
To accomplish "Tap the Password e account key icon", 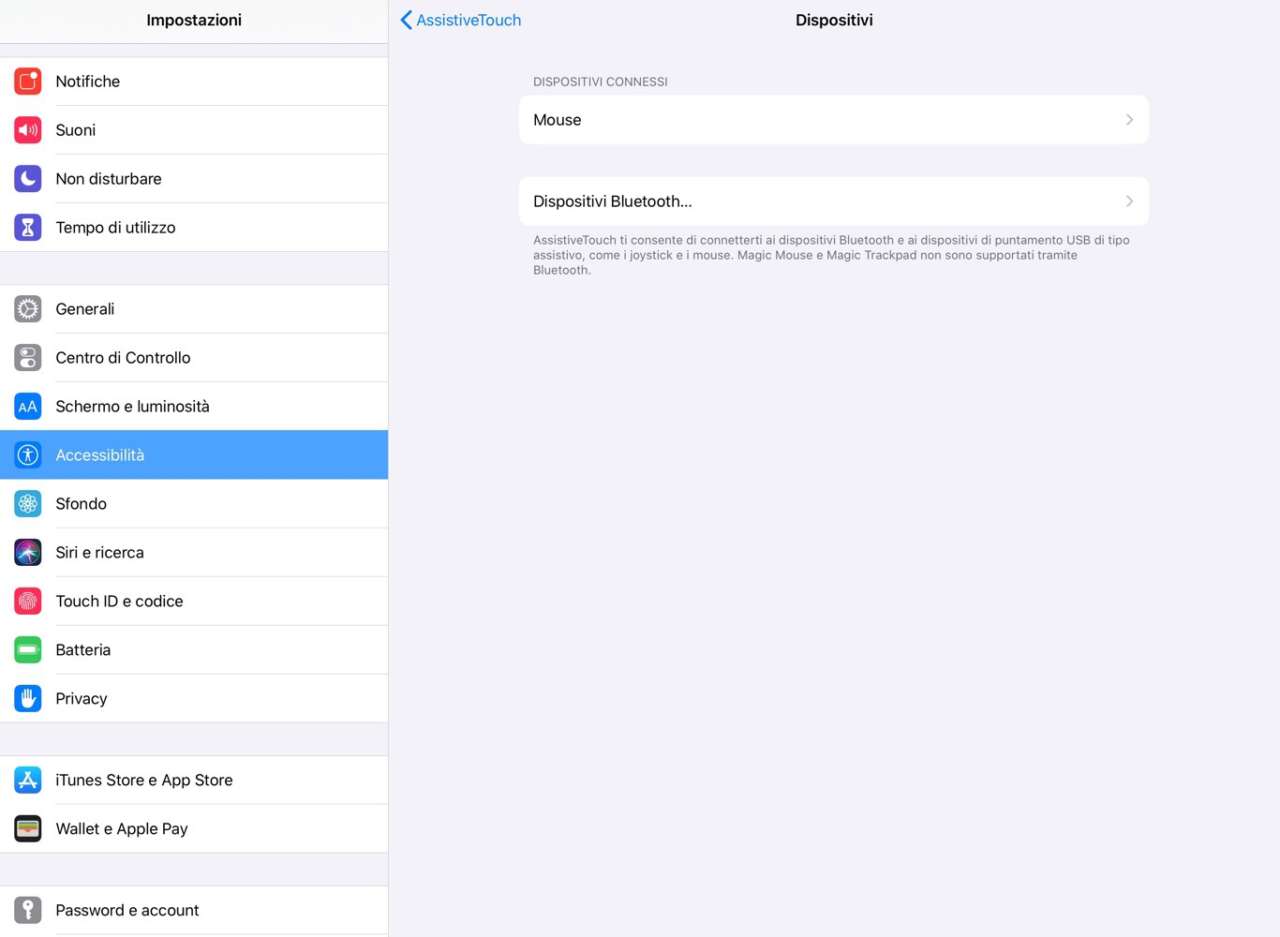I will pos(28,910).
